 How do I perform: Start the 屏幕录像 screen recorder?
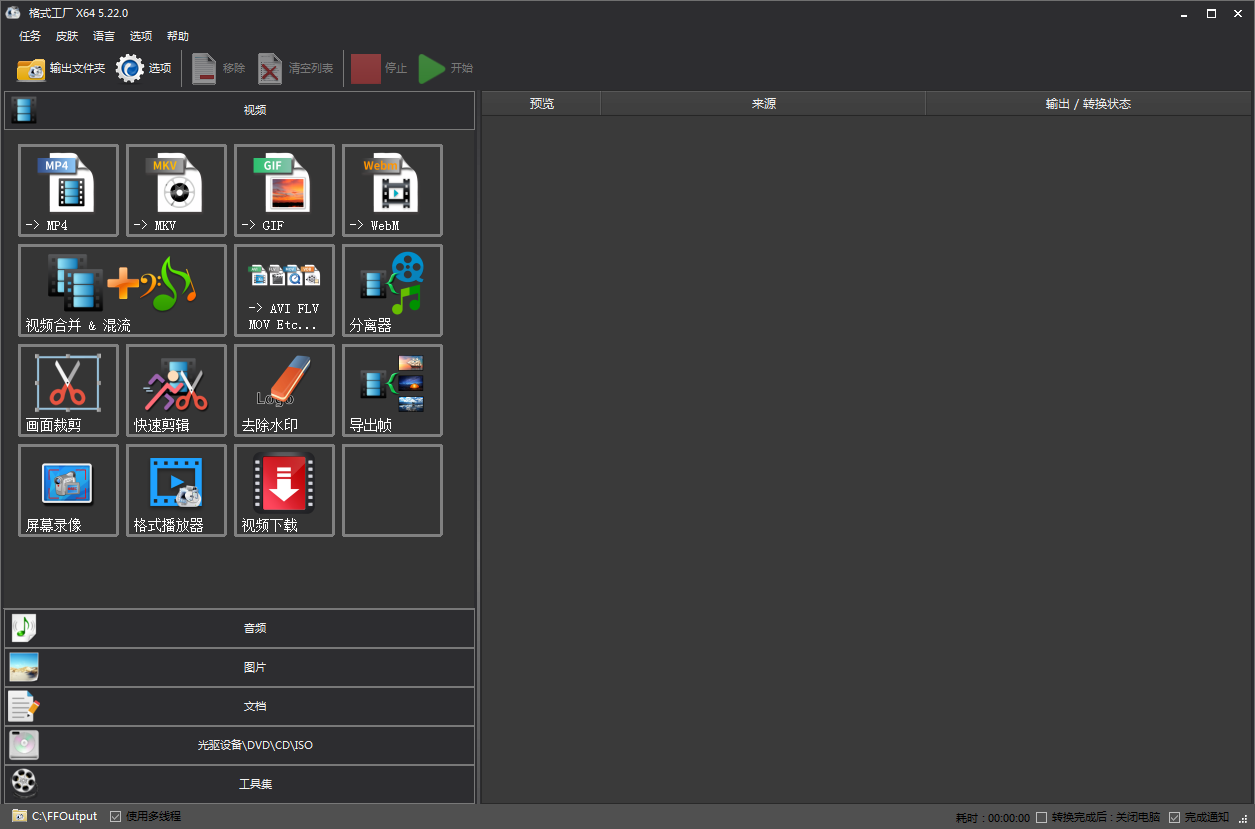tap(68, 490)
